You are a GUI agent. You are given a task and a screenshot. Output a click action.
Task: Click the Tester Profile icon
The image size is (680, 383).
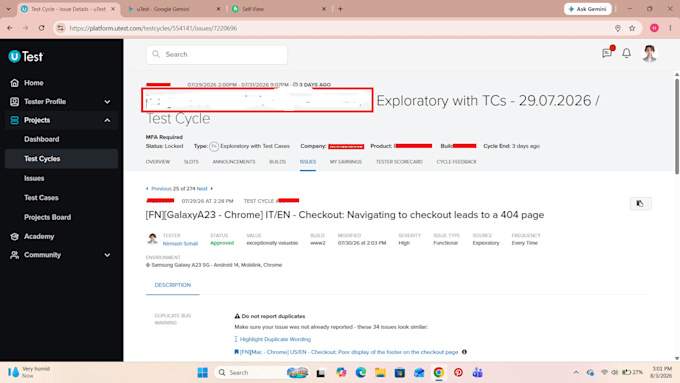tap(14, 101)
